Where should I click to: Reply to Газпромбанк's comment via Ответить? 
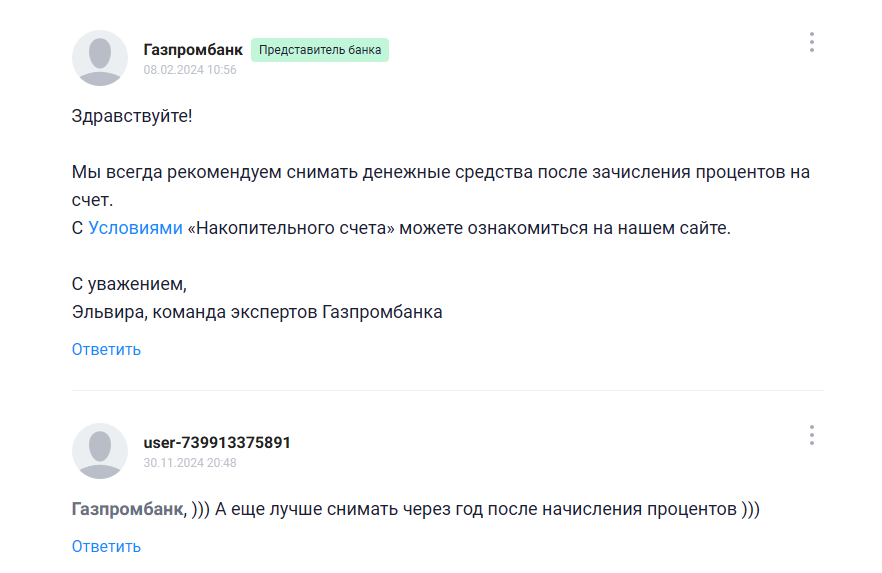point(106,349)
